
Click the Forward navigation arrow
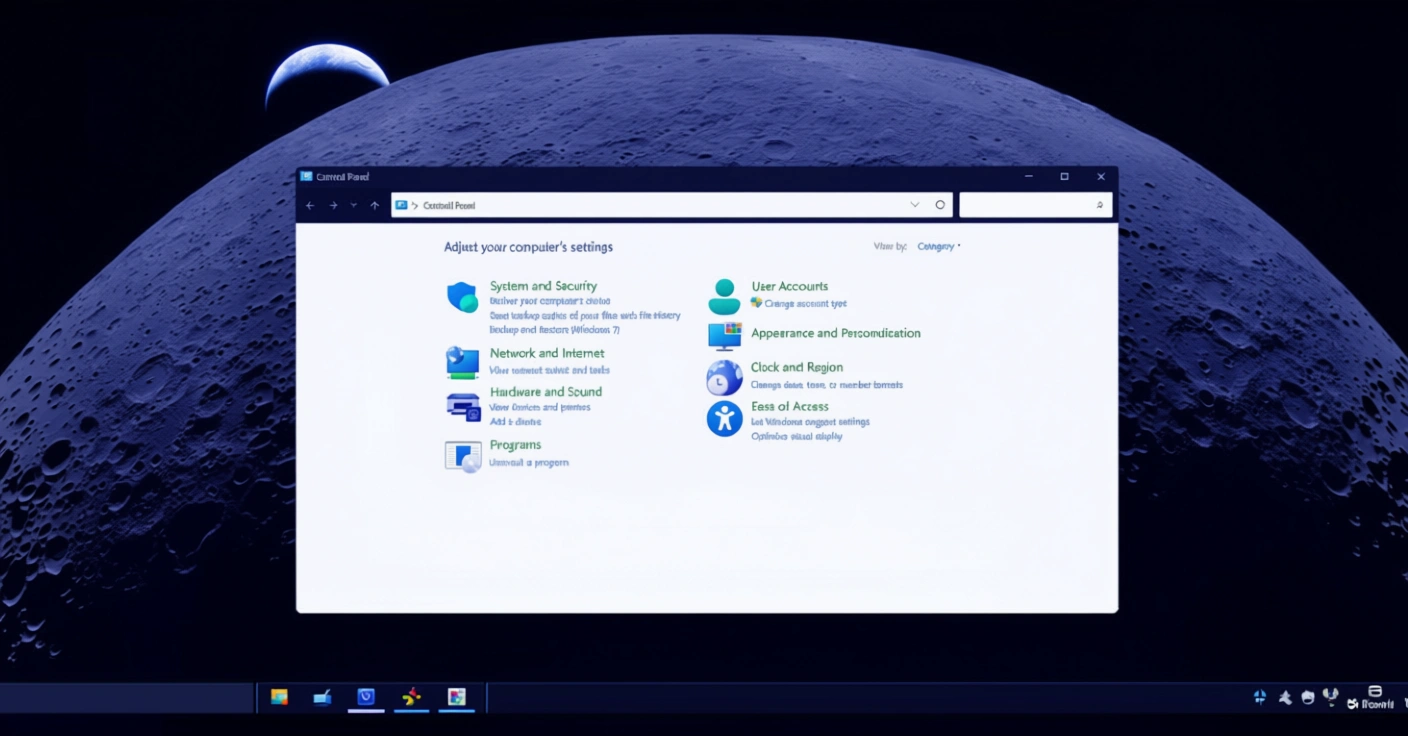(333, 205)
